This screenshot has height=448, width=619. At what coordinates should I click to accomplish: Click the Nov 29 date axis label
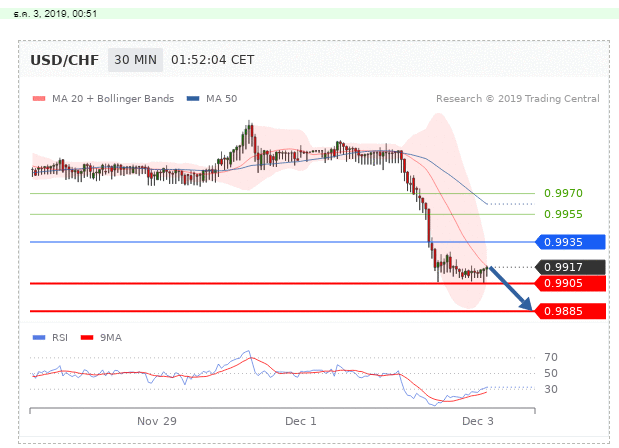(x=157, y=422)
